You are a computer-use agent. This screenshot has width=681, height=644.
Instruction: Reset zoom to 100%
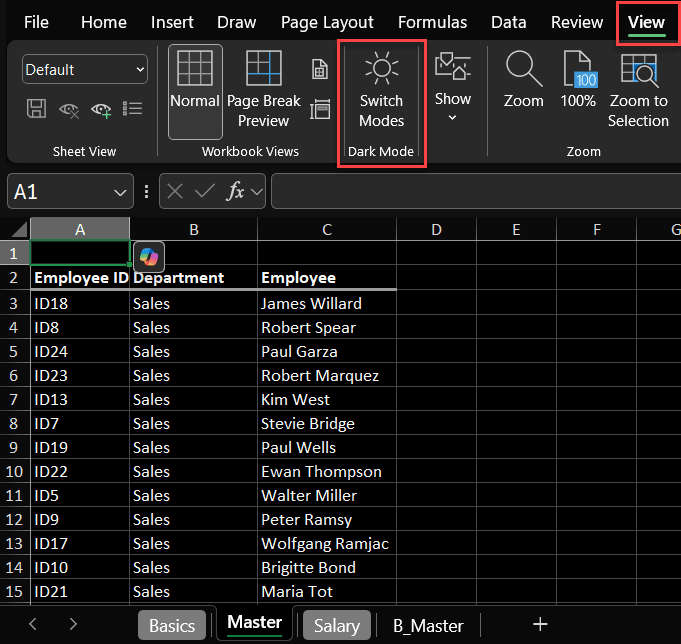[578, 79]
